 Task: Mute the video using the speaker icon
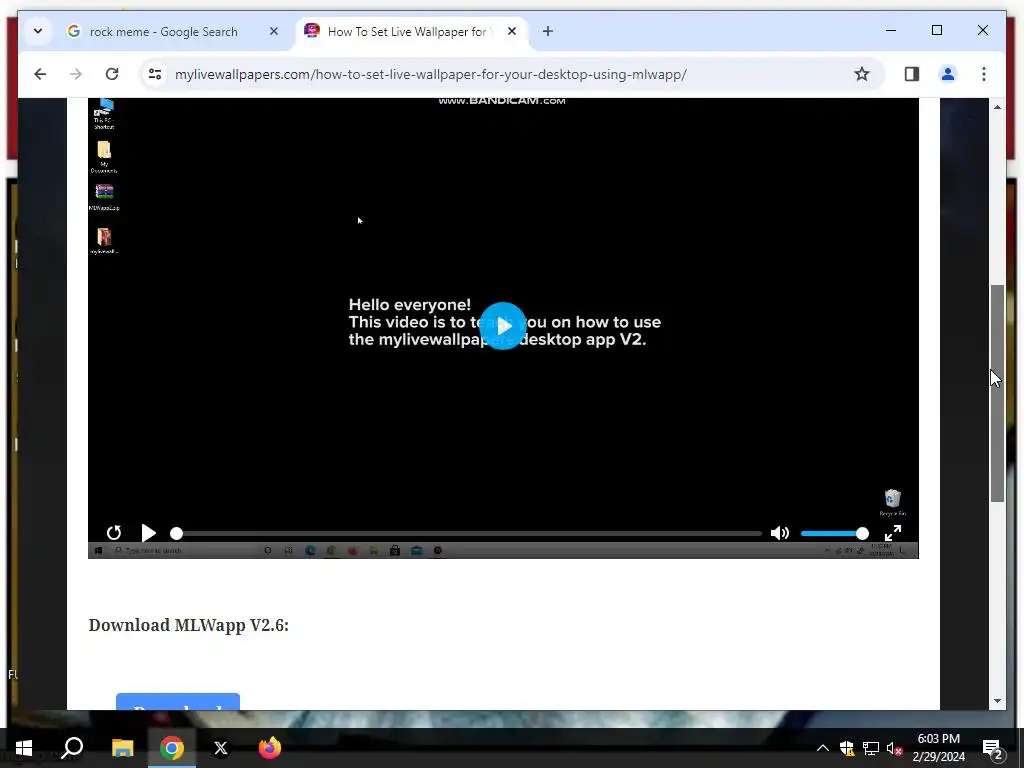(x=780, y=533)
